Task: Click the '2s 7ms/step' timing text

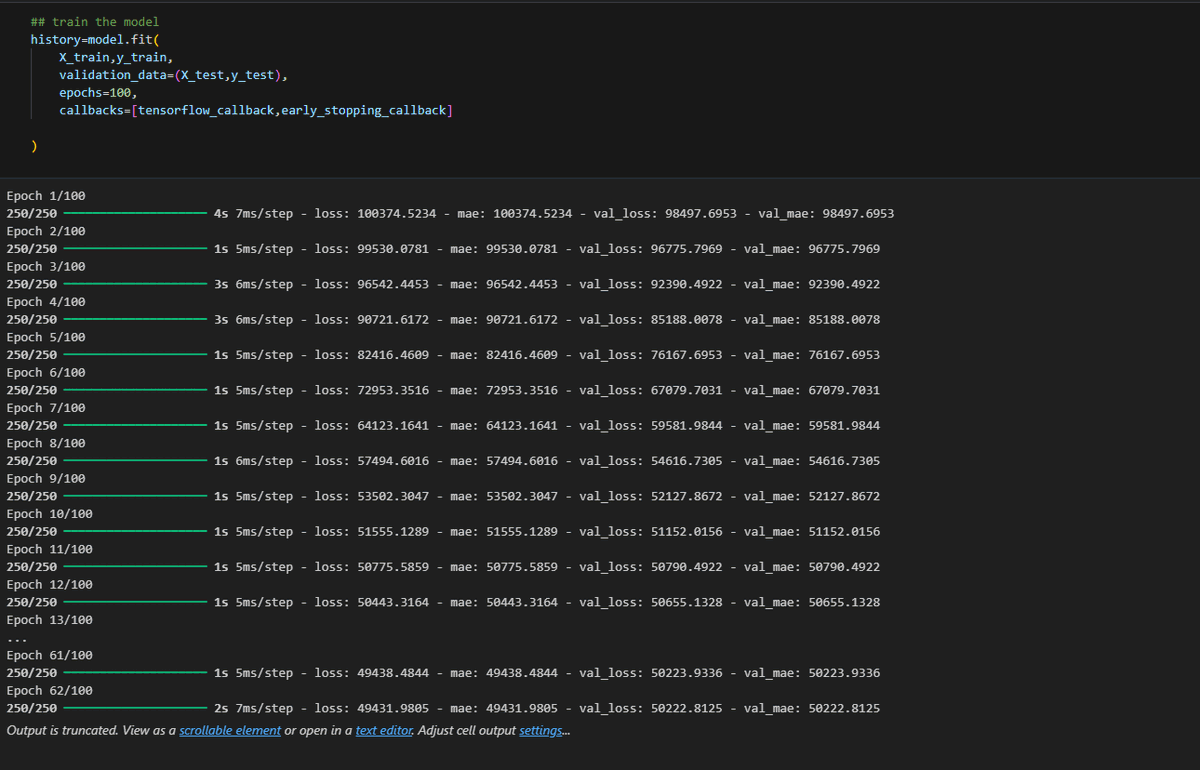Action: point(254,709)
